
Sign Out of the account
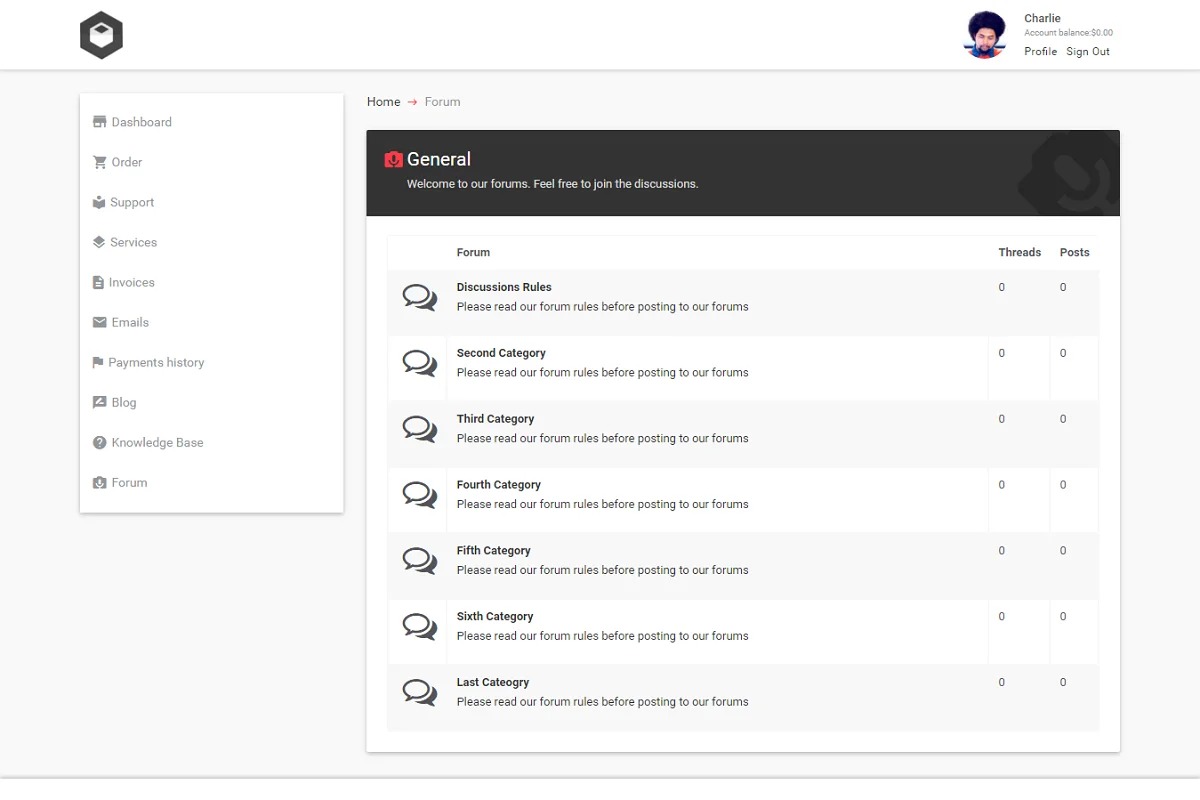1087,52
